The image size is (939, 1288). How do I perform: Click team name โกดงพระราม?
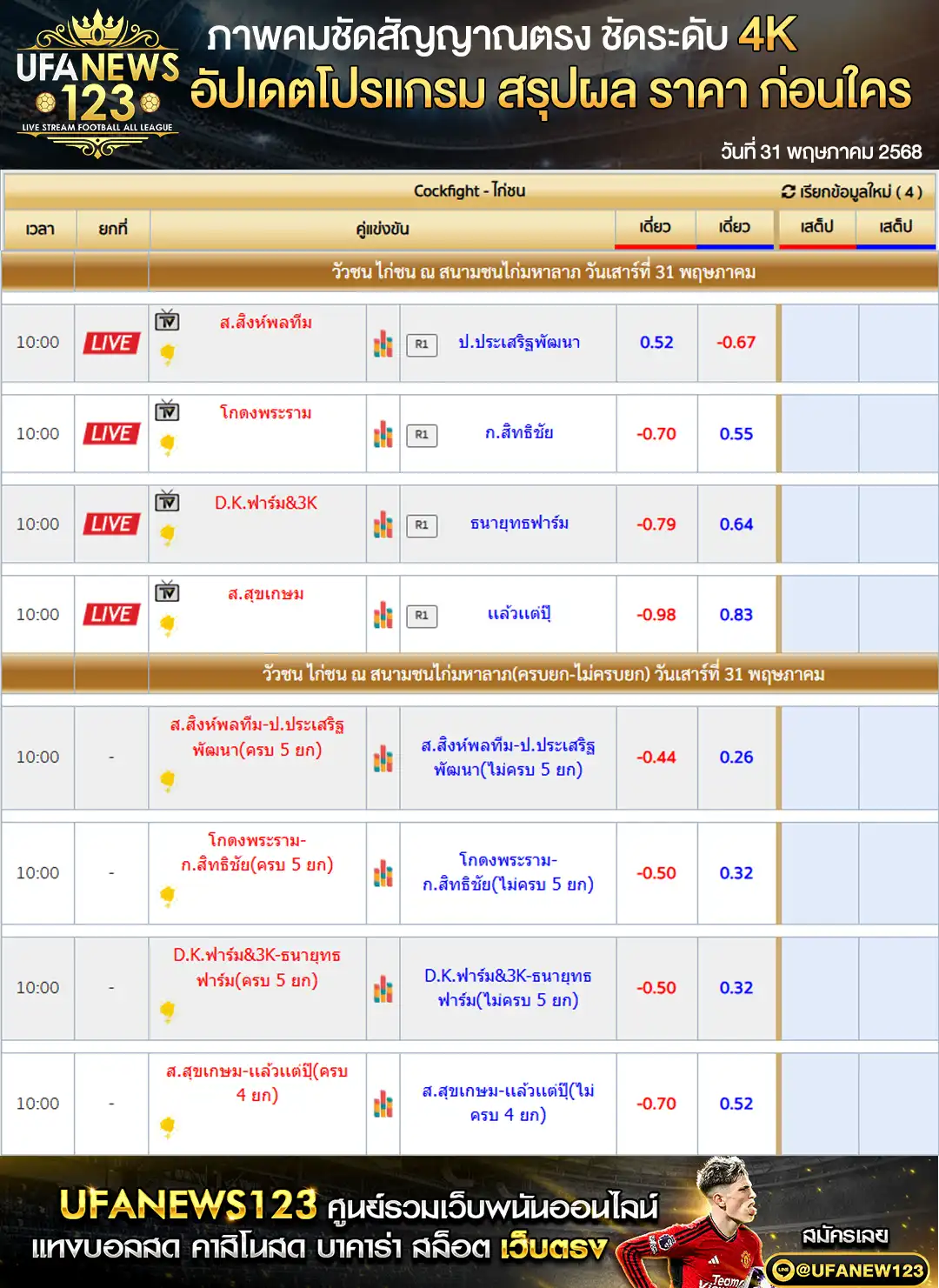tap(266, 413)
